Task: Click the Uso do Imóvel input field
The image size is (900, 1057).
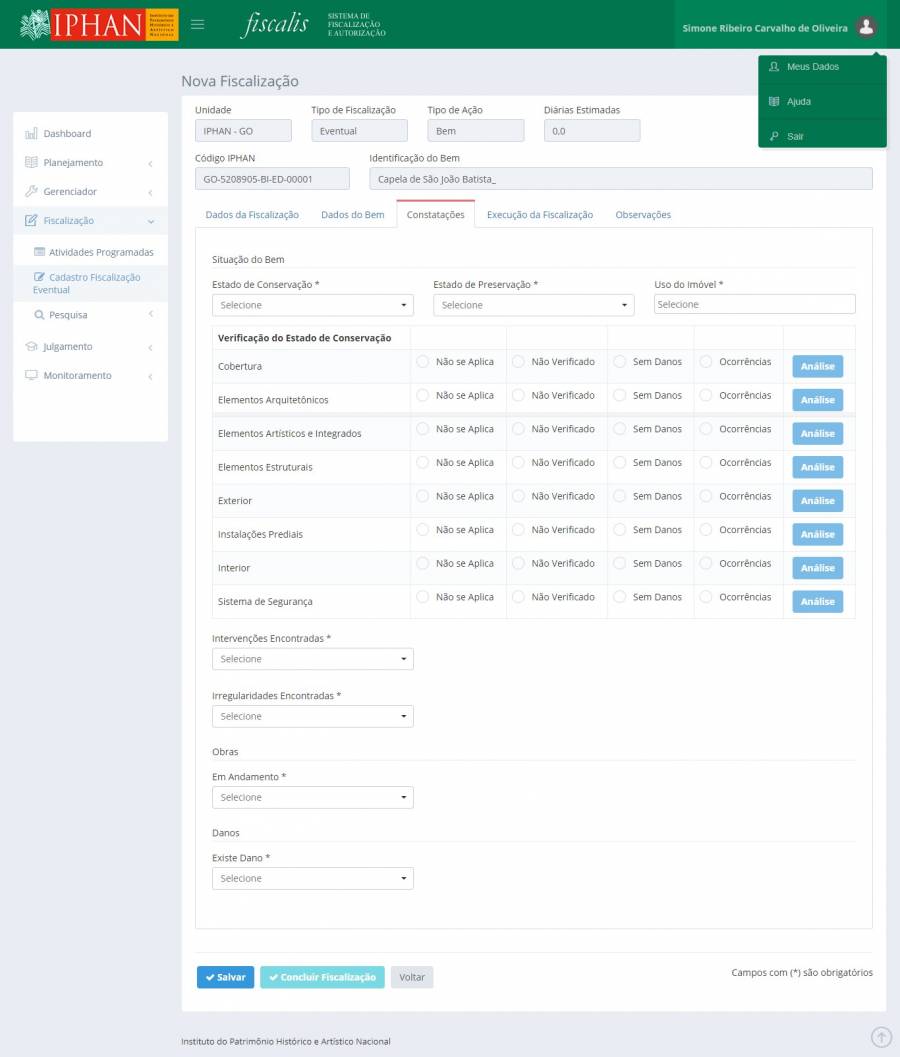Action: [754, 304]
